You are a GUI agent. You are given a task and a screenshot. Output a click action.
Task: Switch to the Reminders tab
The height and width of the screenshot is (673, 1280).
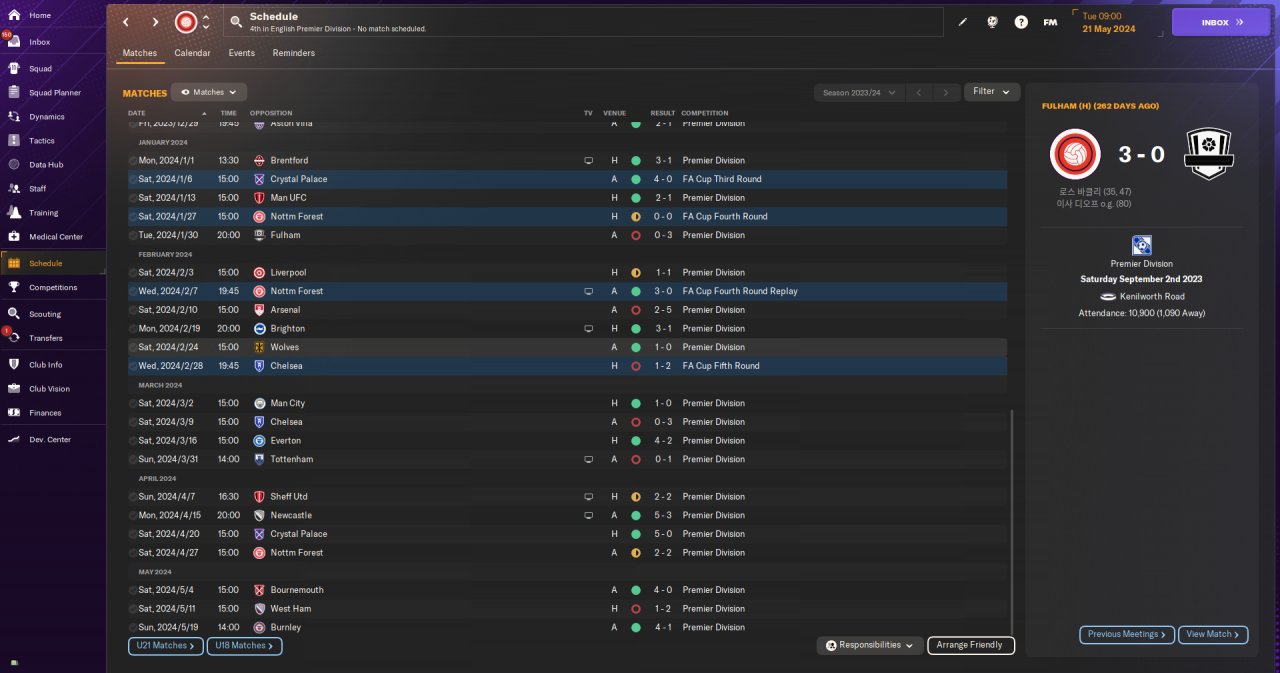tap(294, 53)
